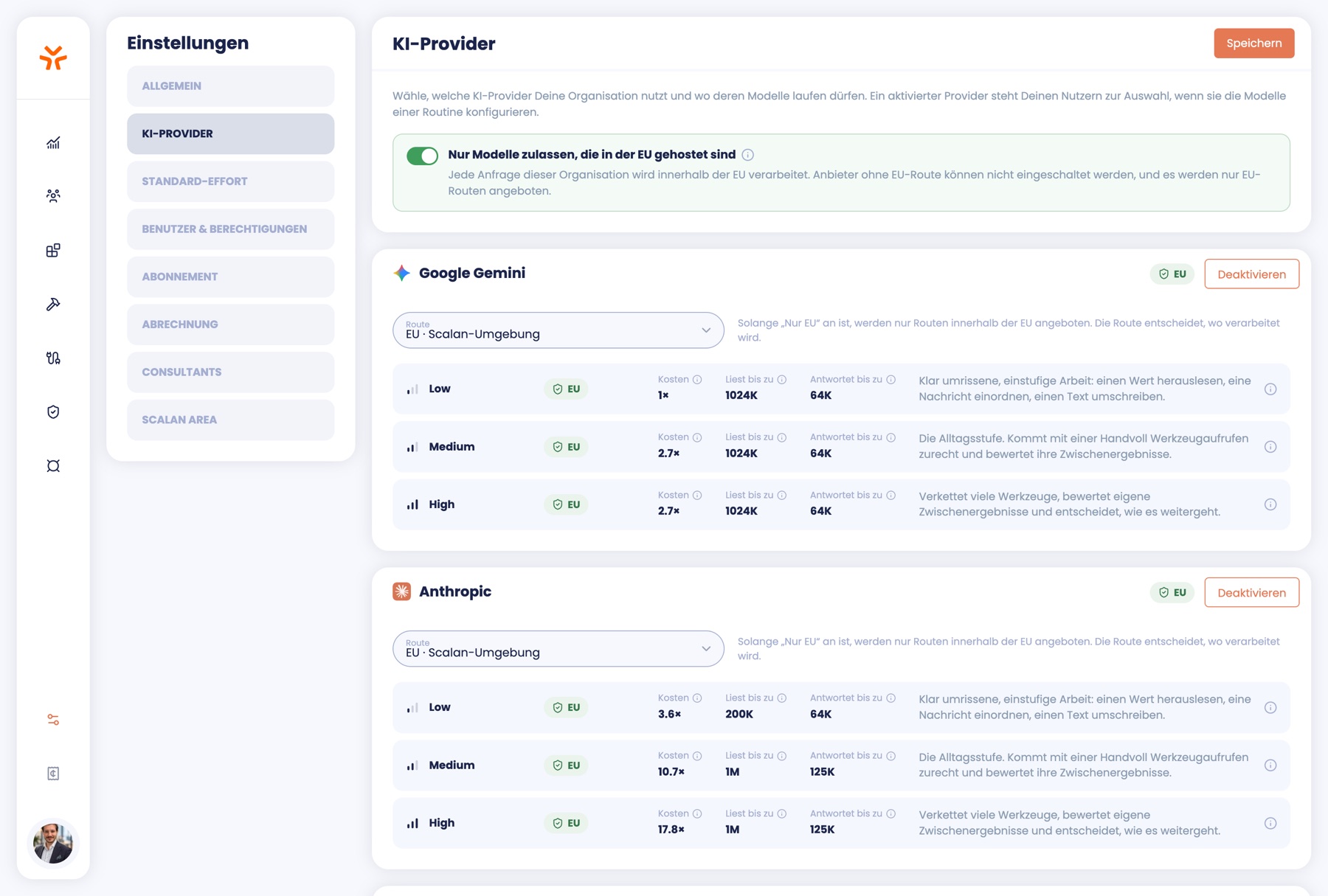This screenshot has height=896, width=1328.
Task: Click Liest bis zu info icon in Gemini High row
Action: [x=782, y=496]
